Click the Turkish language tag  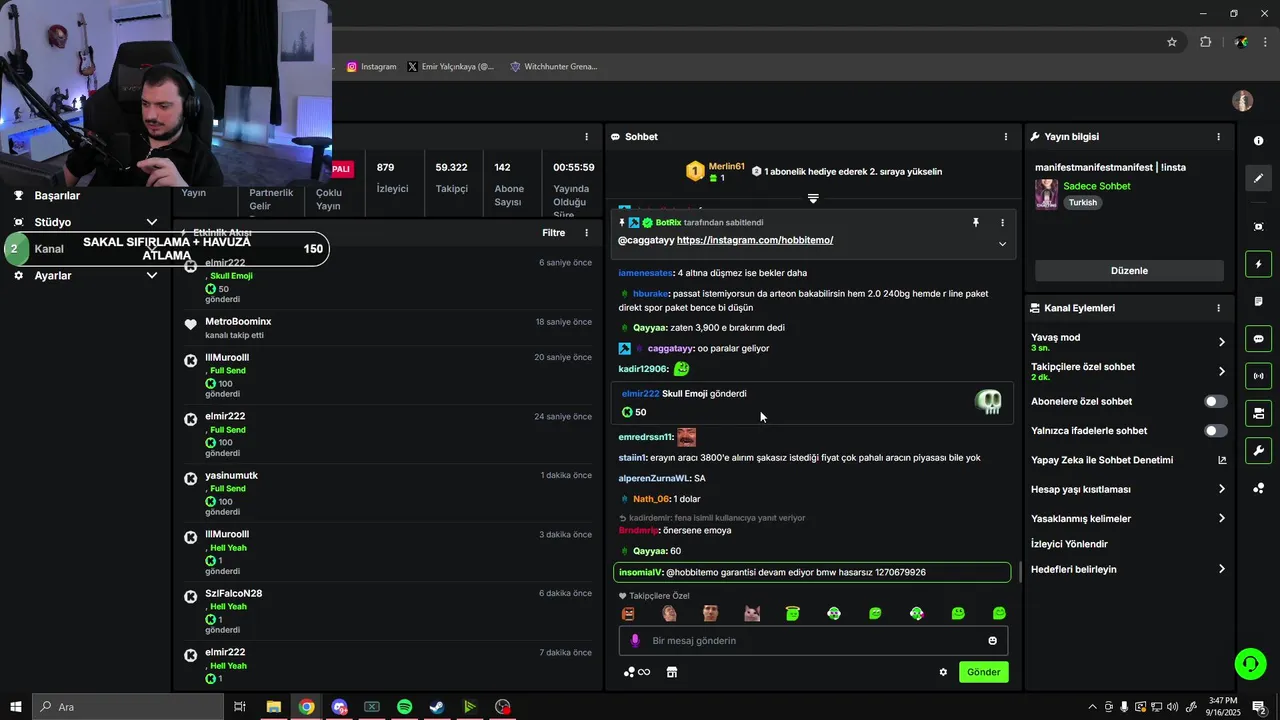pyautogui.click(x=1082, y=203)
